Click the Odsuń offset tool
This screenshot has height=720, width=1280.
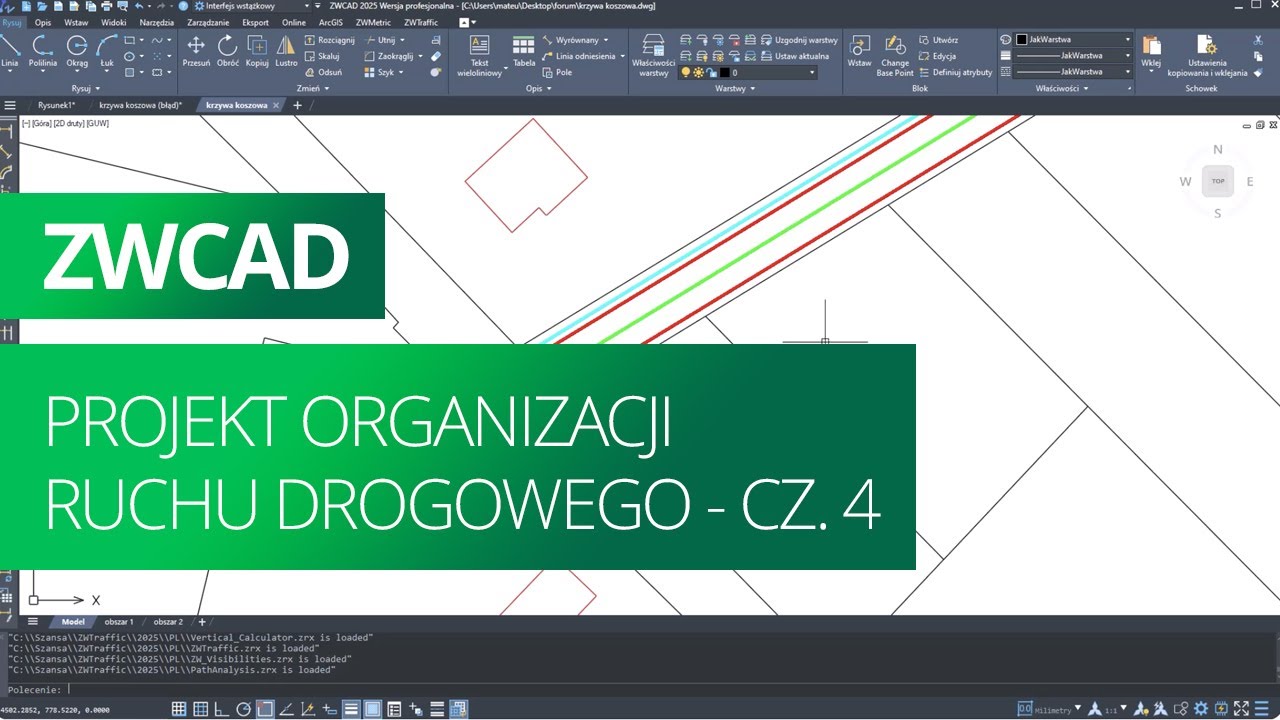coord(323,72)
